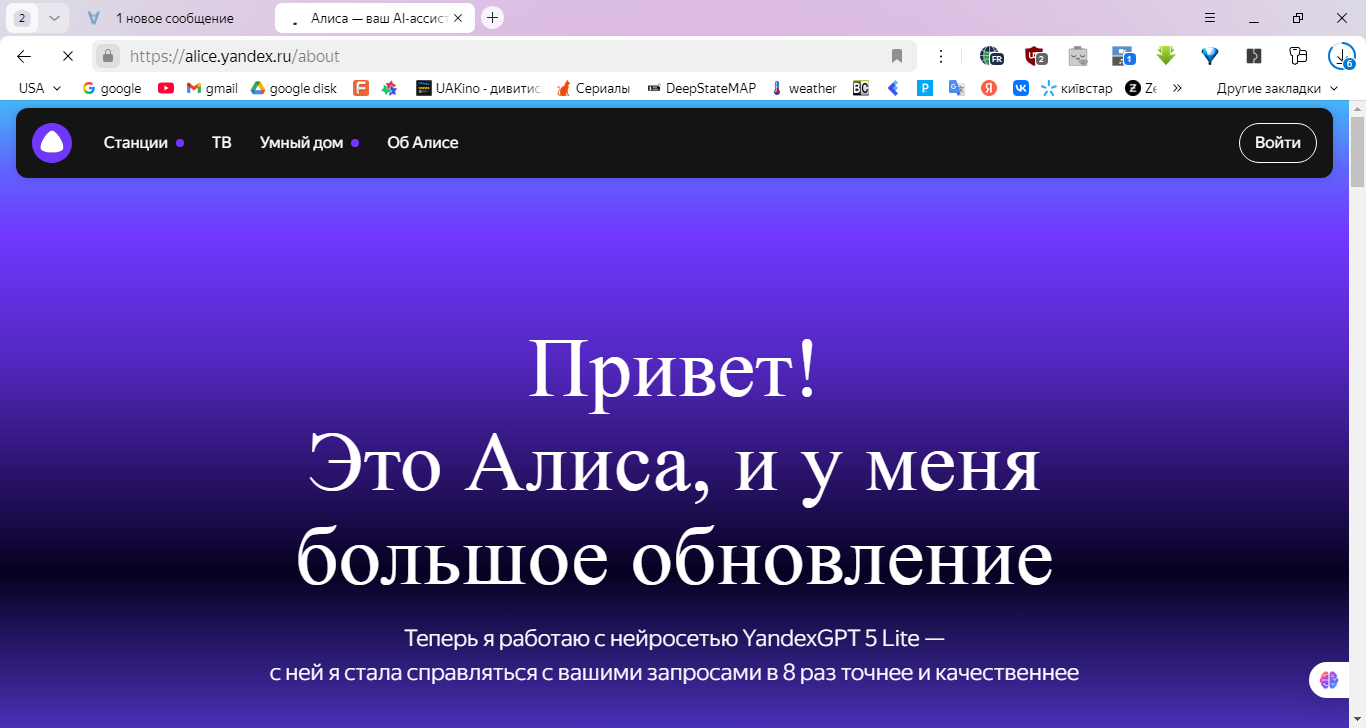Click the globe FR VPN extension icon

pyautogui.click(x=991, y=56)
